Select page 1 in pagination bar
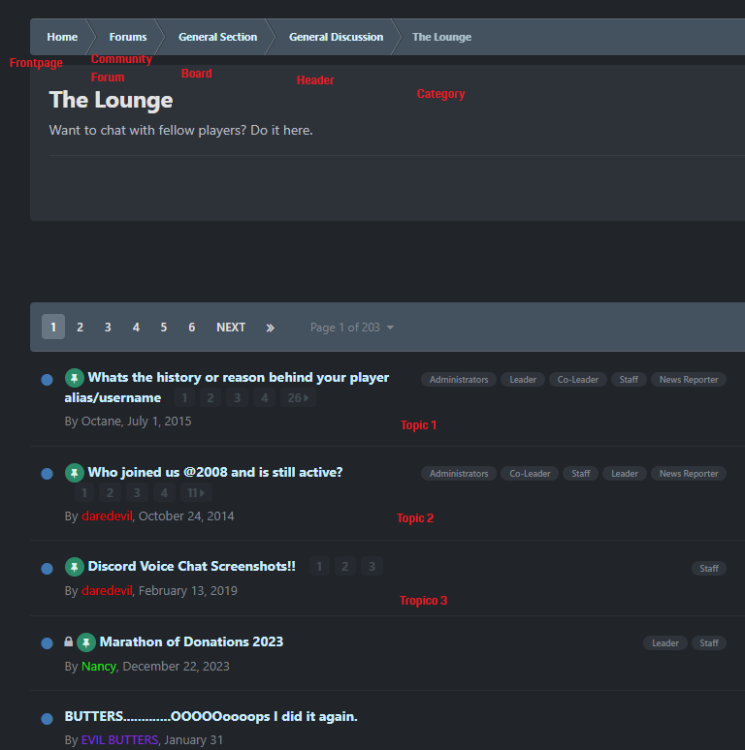745x750 pixels. pos(53,327)
